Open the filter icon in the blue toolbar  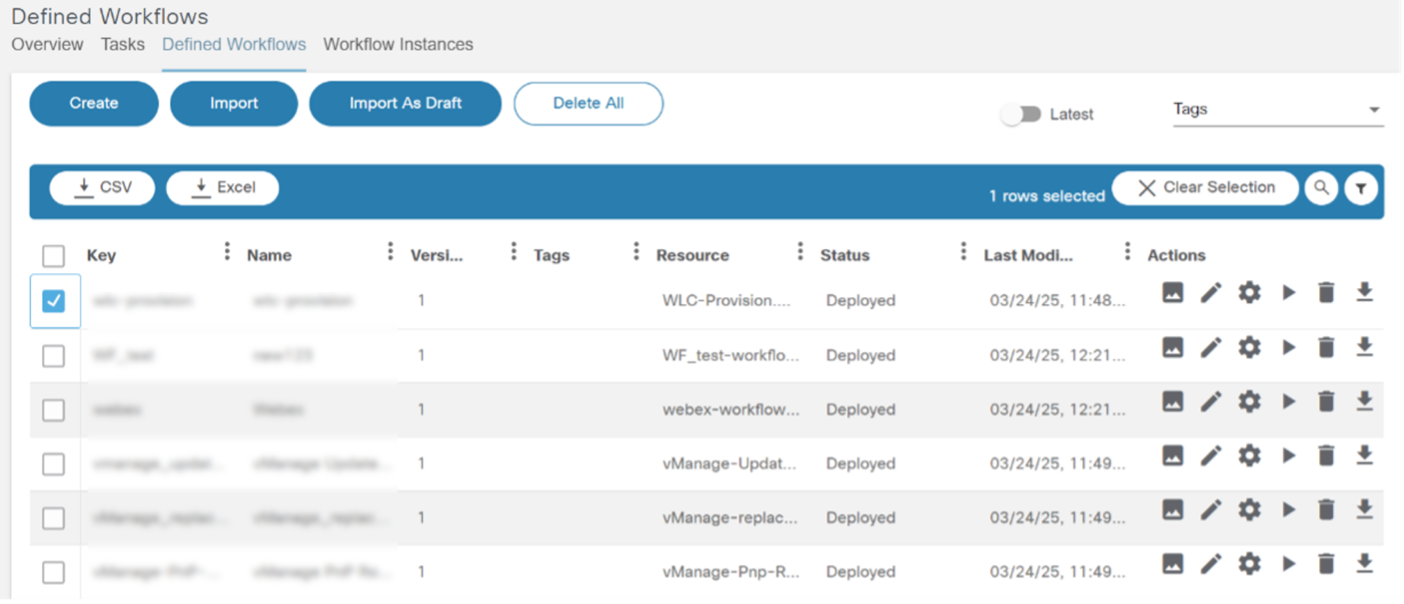point(1361,188)
